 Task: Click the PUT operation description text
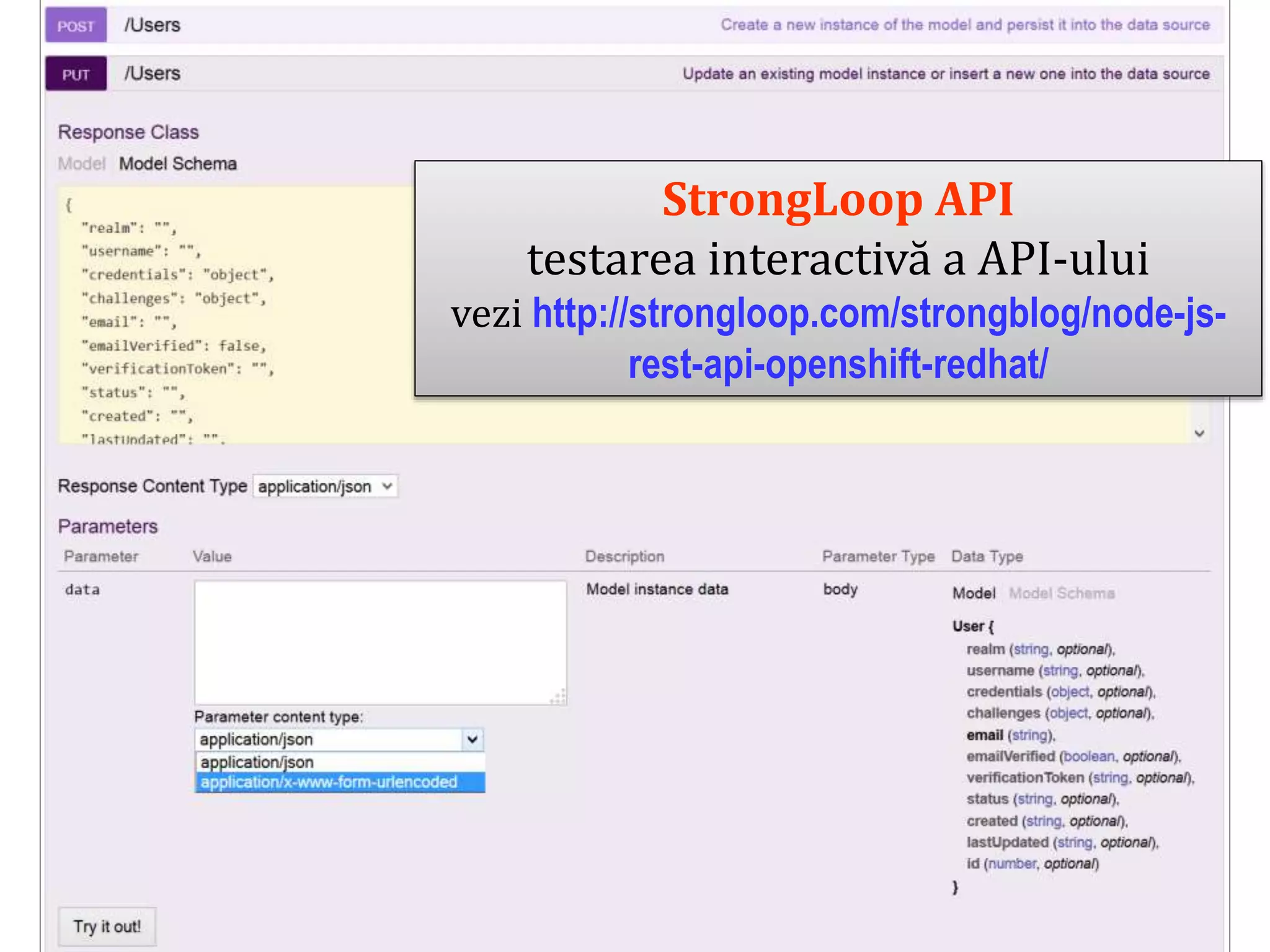pyautogui.click(x=946, y=74)
